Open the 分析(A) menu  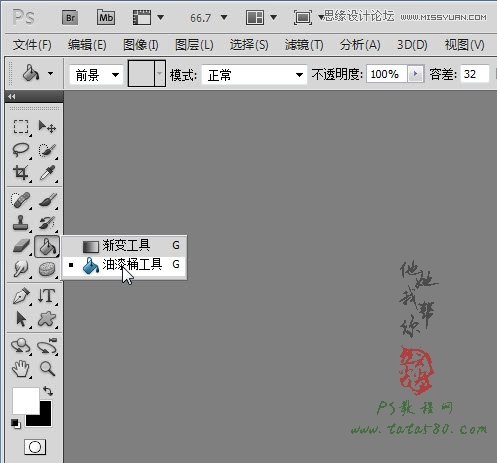pos(360,45)
